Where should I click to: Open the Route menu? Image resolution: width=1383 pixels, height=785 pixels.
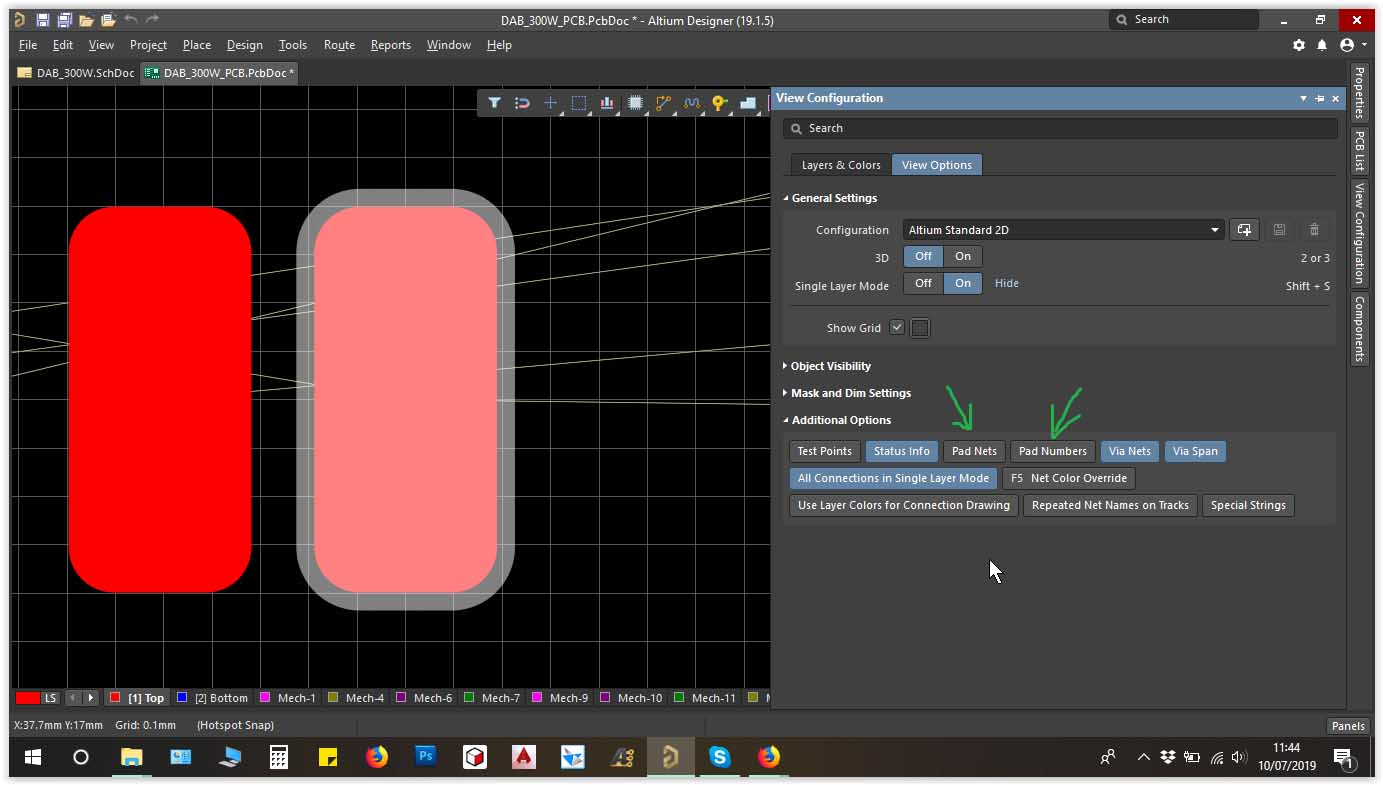pos(339,45)
